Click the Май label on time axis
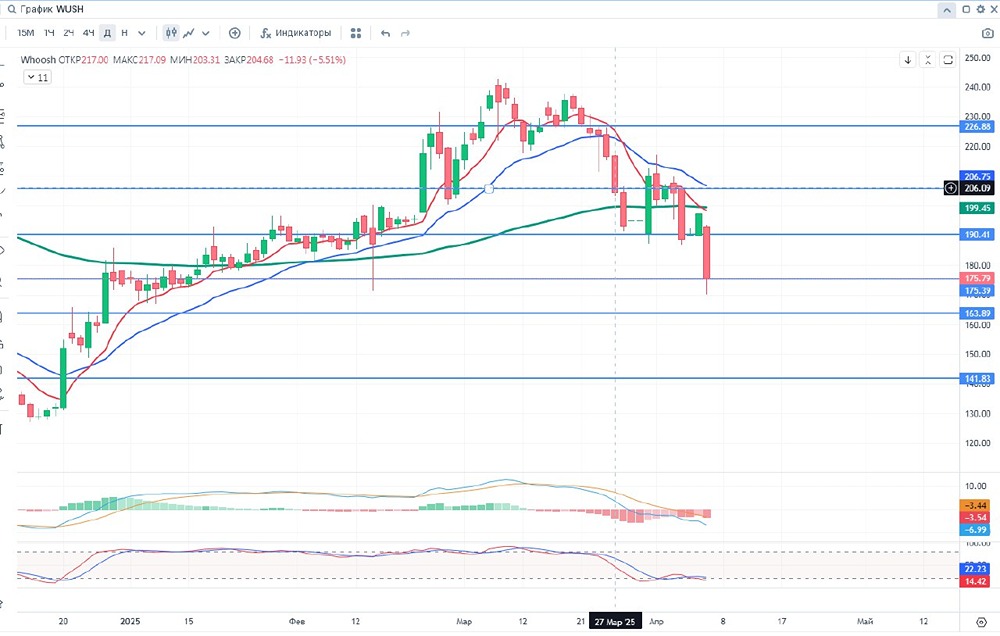Image resolution: width=1000 pixels, height=636 pixels. click(x=865, y=621)
